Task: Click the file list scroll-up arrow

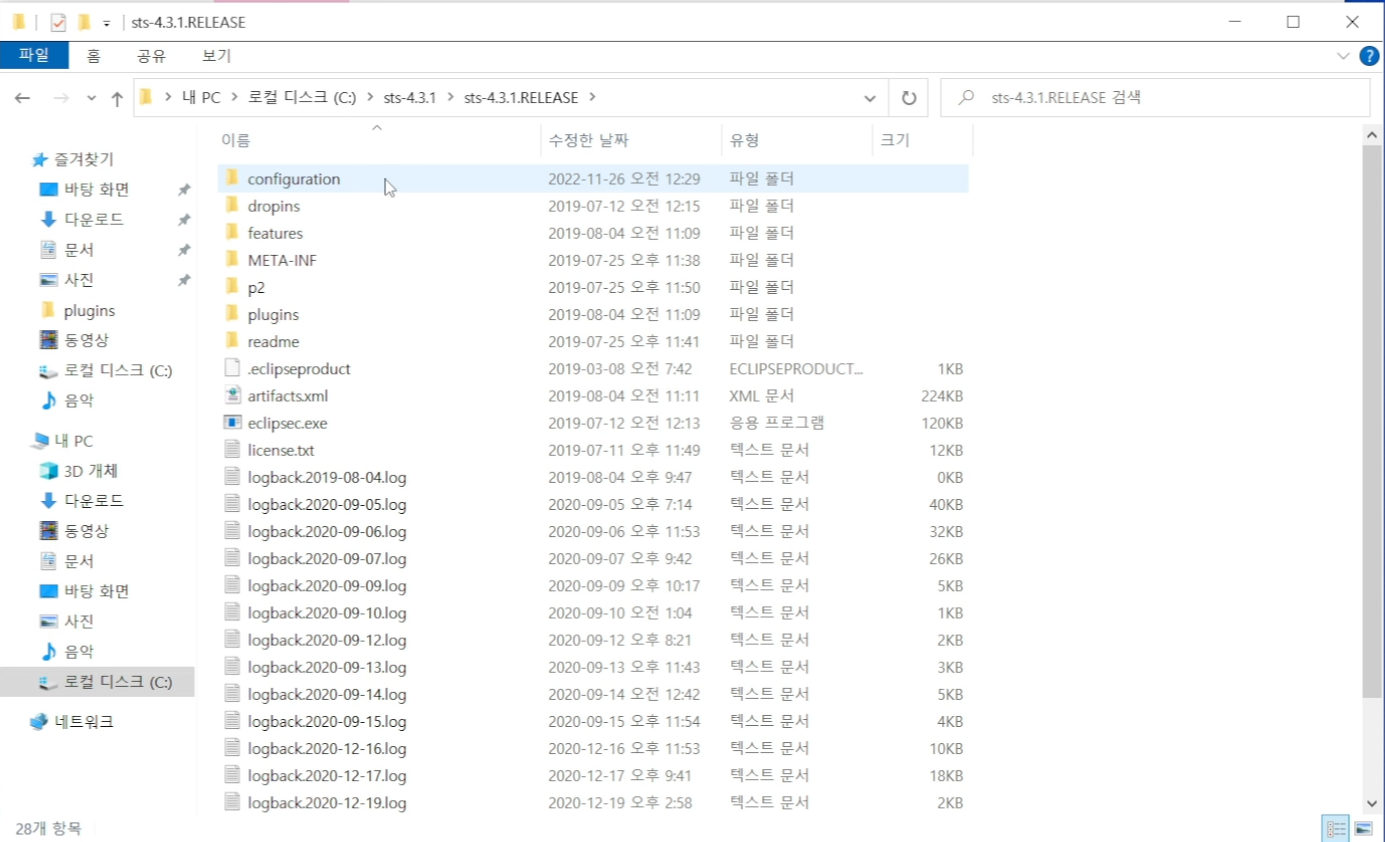Action: click(1372, 133)
